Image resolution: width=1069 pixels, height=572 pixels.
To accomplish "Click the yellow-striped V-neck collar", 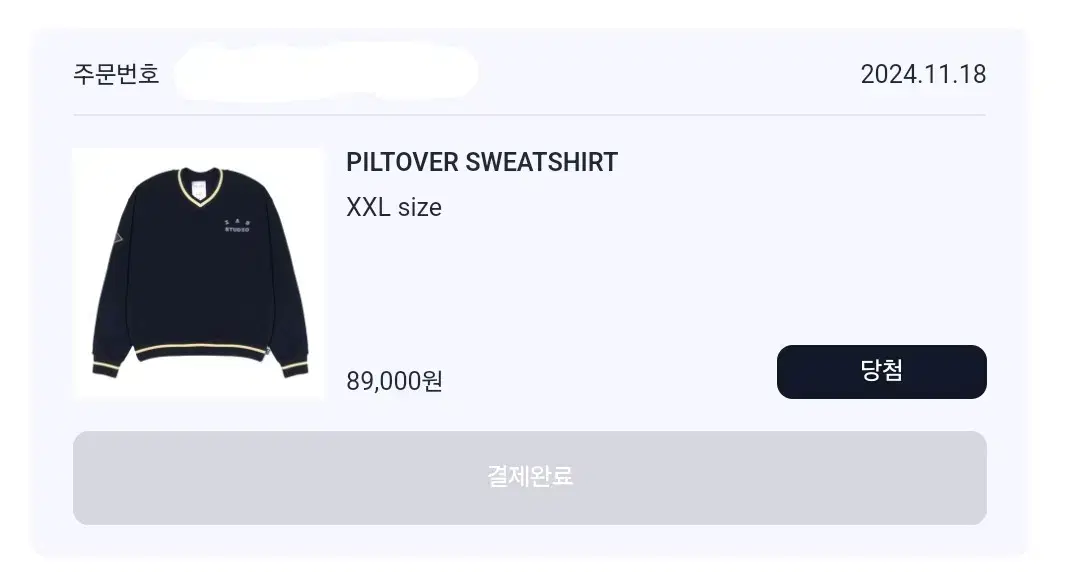I will pyautogui.click(x=200, y=185).
